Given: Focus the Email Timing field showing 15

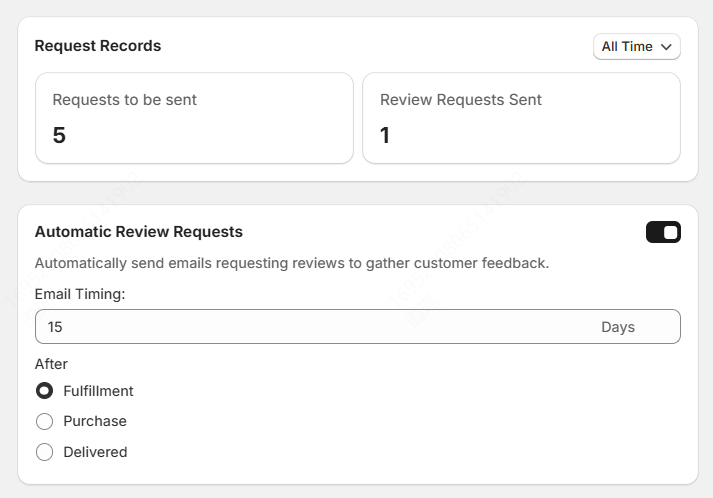Looking at the screenshot, I should (300, 327).
